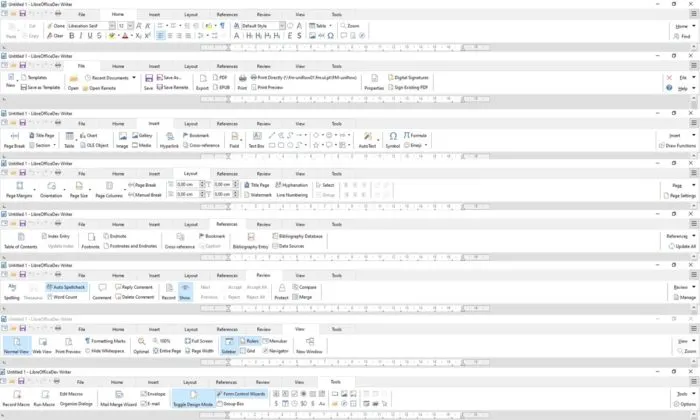Viewport: 700px width, 420px height.
Task: Toggle Design Mode in Tools ribbon
Action: [x=193, y=399]
